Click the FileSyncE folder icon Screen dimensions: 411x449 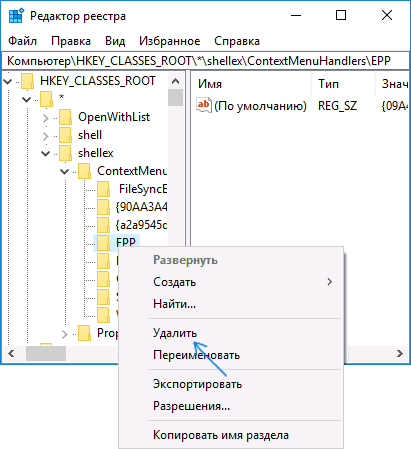coord(103,189)
